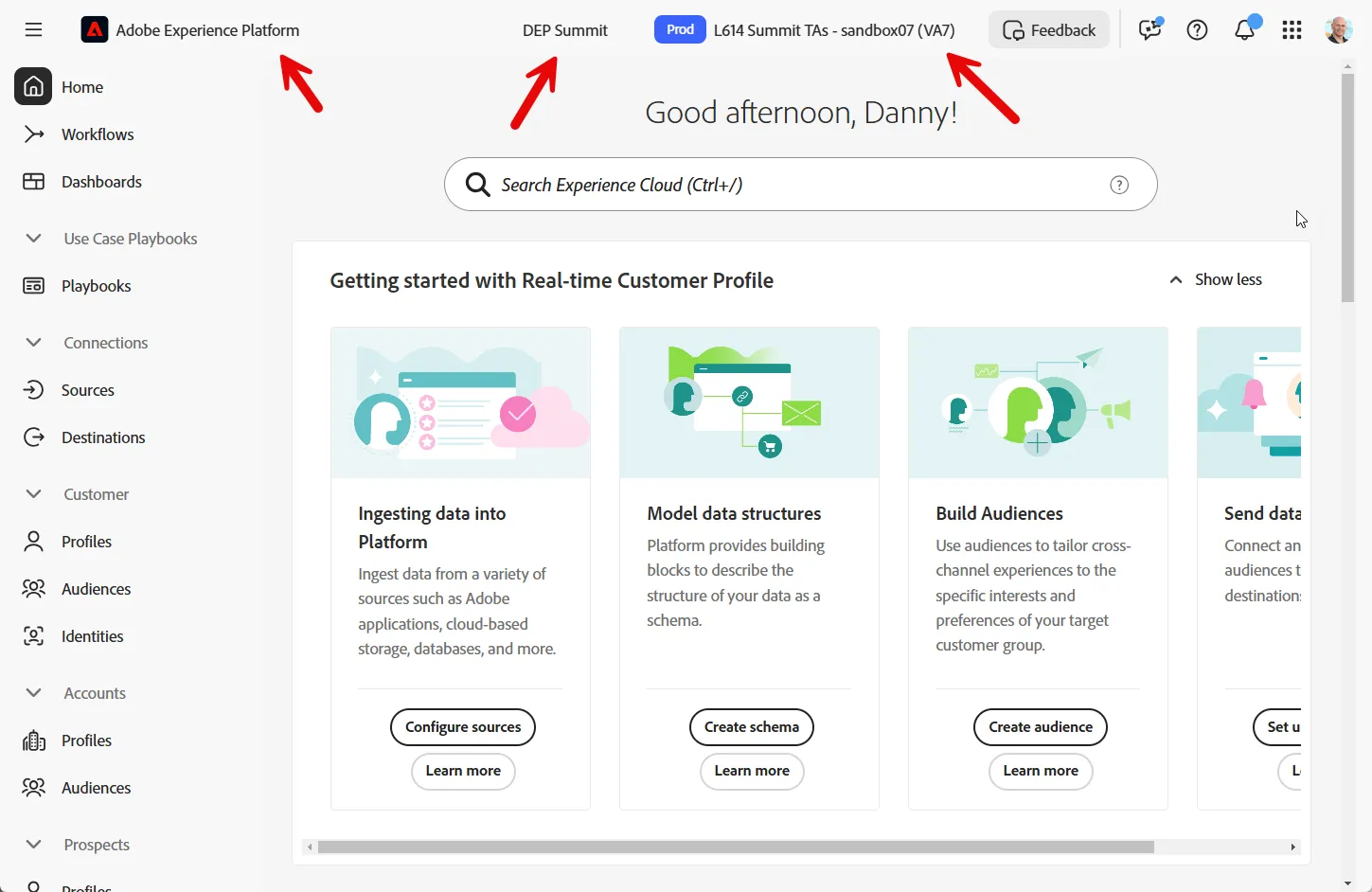Collapse the Accounts section
Image resolution: width=1372 pixels, height=892 pixels.
click(33, 693)
